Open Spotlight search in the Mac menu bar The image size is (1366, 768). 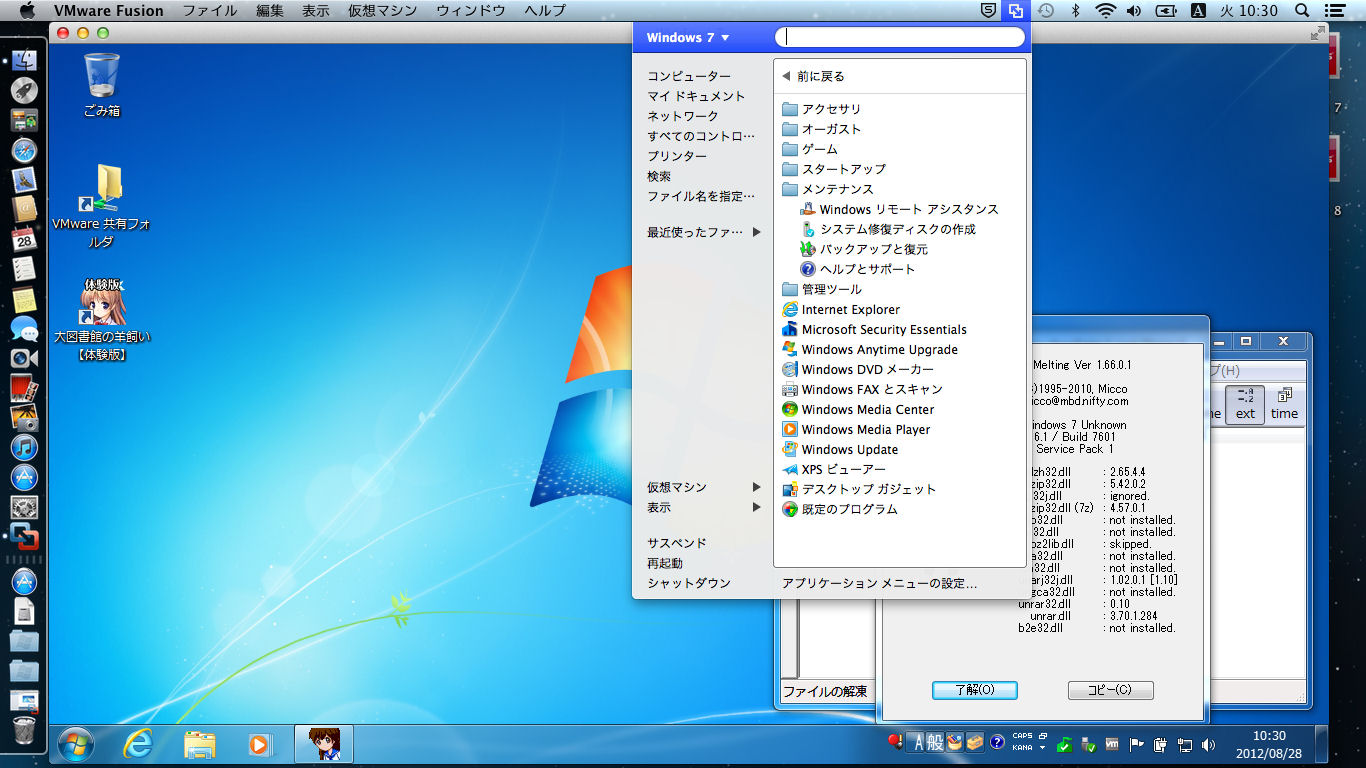point(1302,11)
